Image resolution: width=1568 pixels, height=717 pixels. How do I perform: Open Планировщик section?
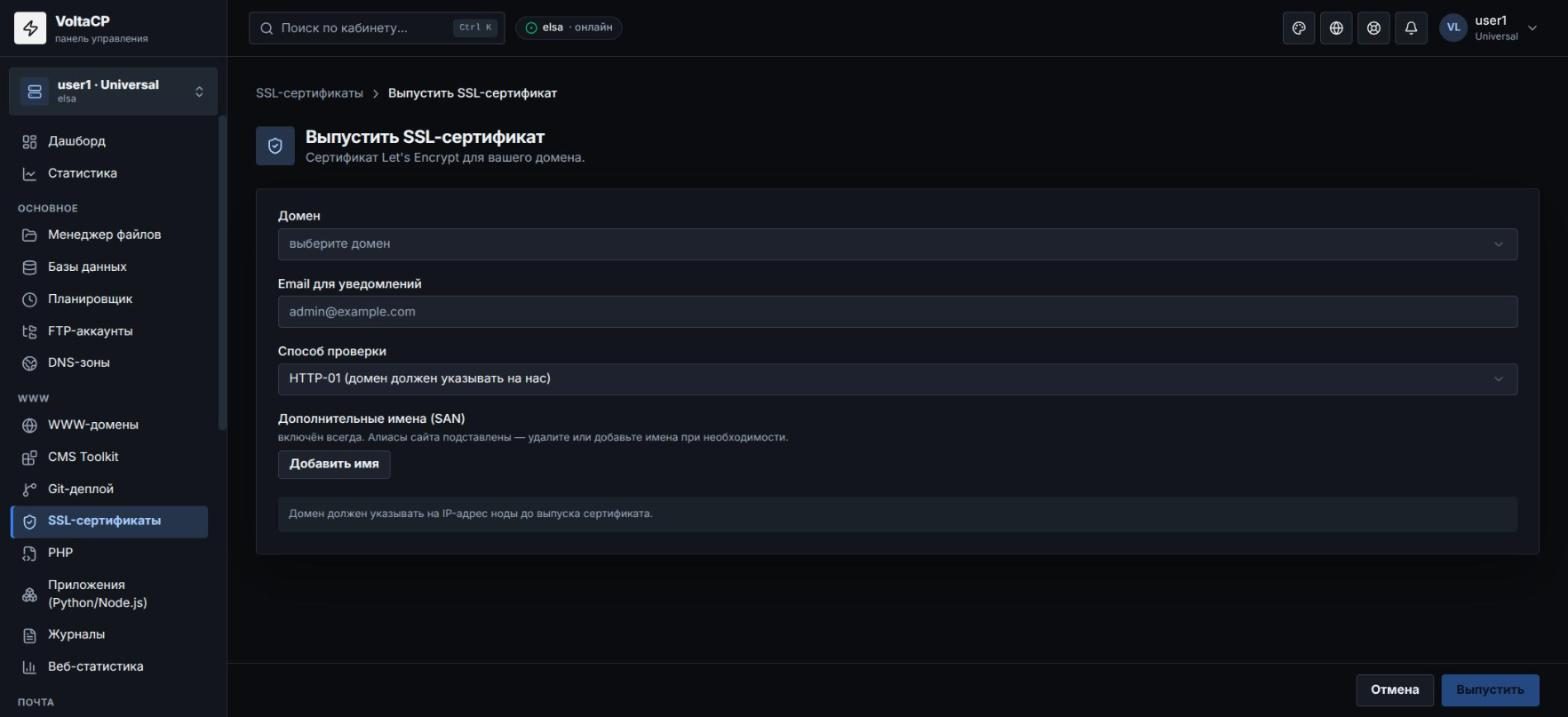109,299
